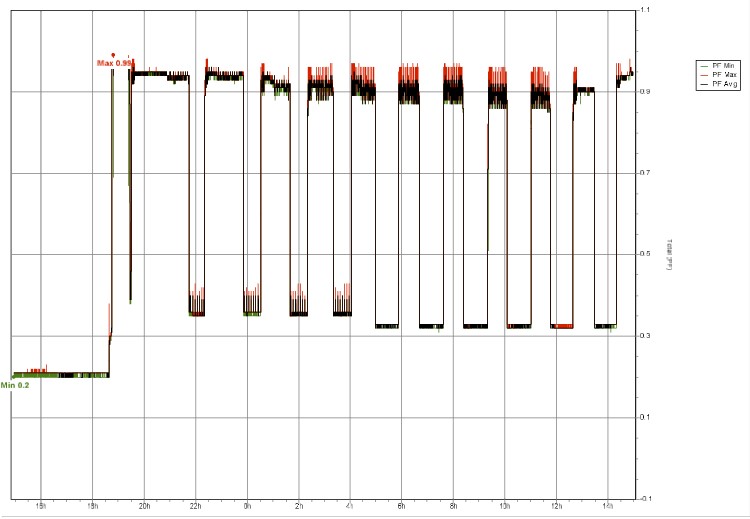The height and width of the screenshot is (519, 750).
Task: Click the 0.5 value on the Y axis
Action: pos(643,254)
